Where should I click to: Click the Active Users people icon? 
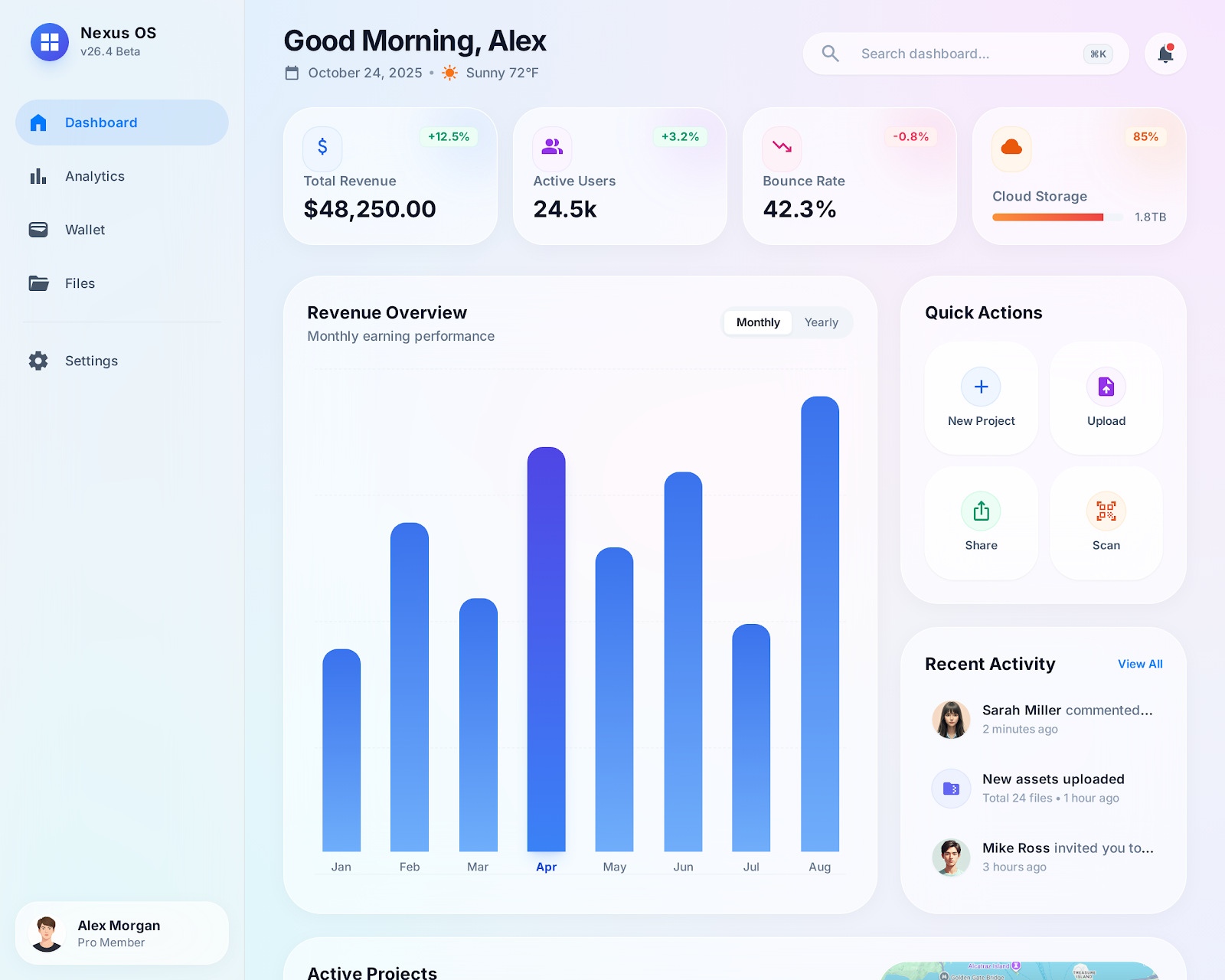[x=552, y=147]
